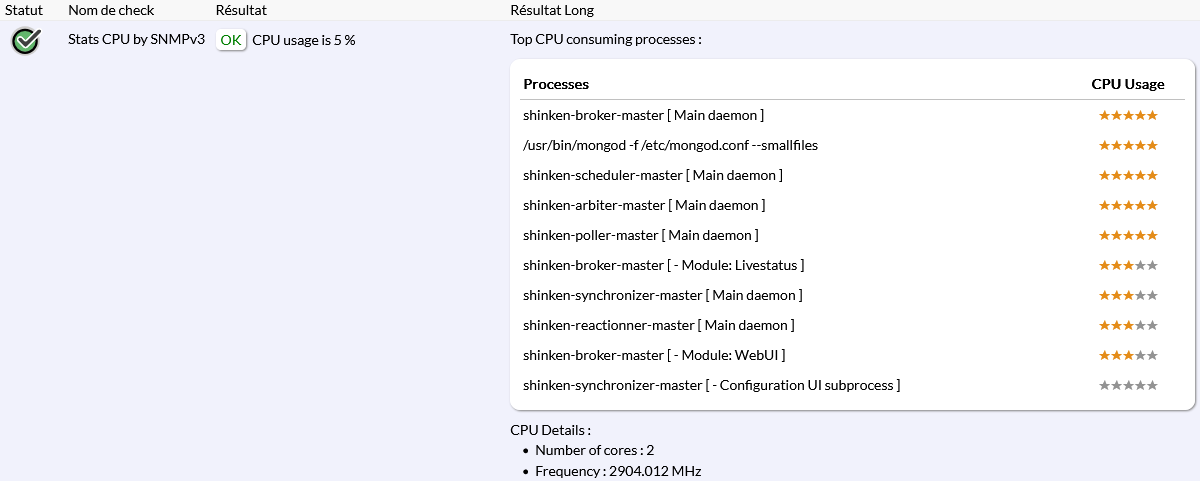Click the Stats CPU by SNMPv3 check name
This screenshot has width=1200, height=481.
click(136, 40)
